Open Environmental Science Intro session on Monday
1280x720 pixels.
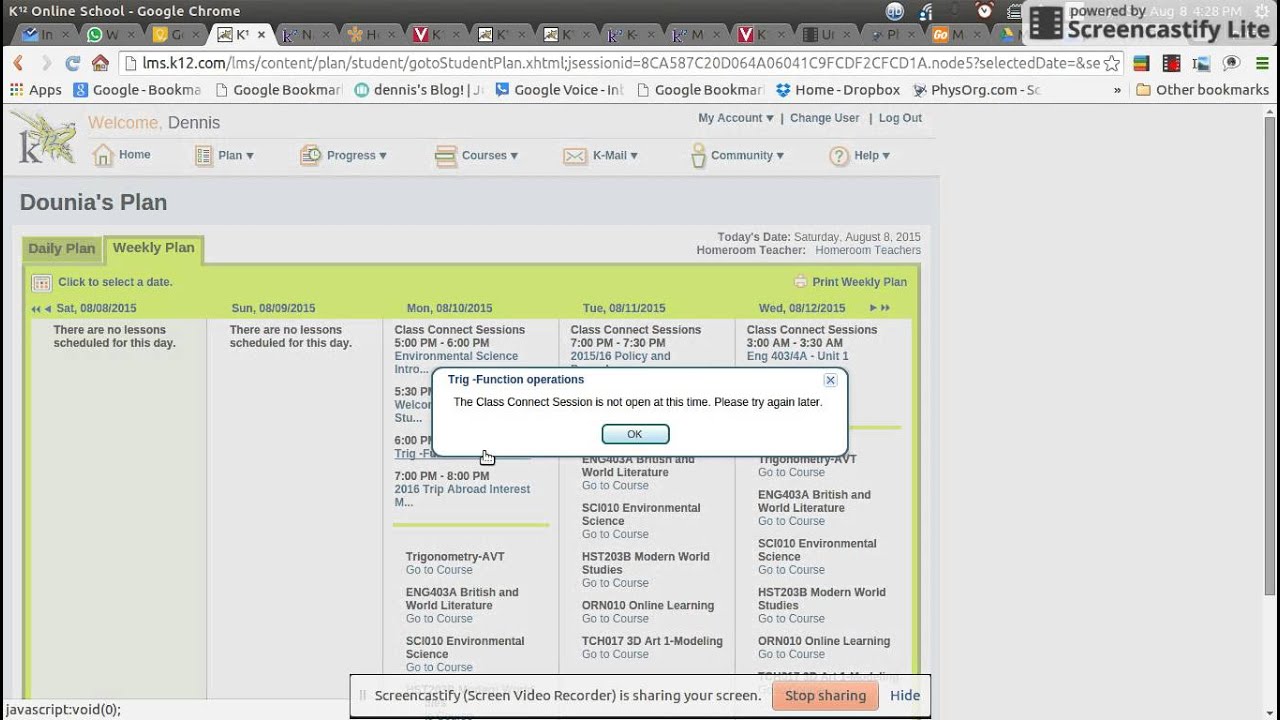[456, 363]
